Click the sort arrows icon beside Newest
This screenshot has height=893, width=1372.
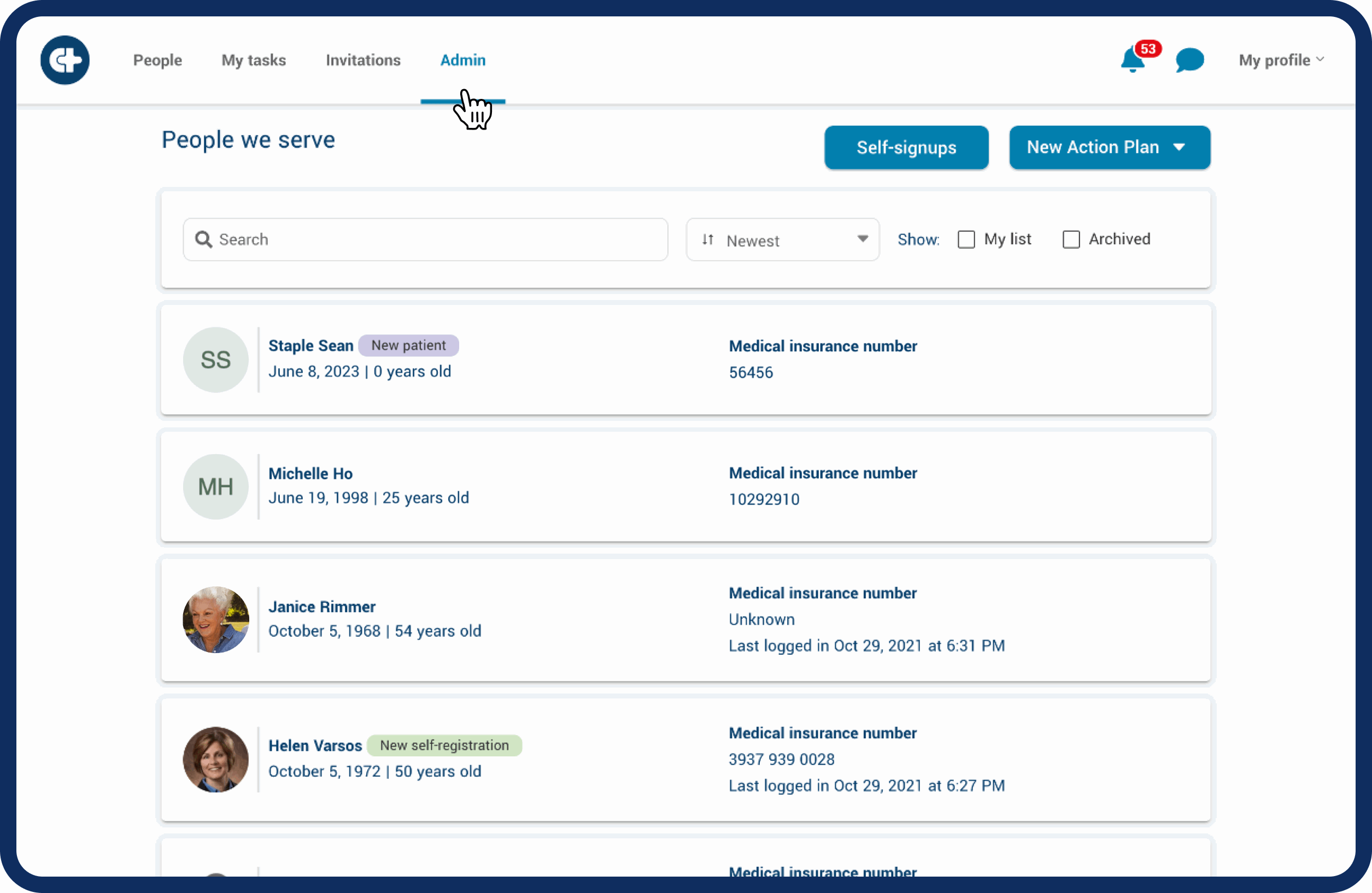(x=708, y=239)
